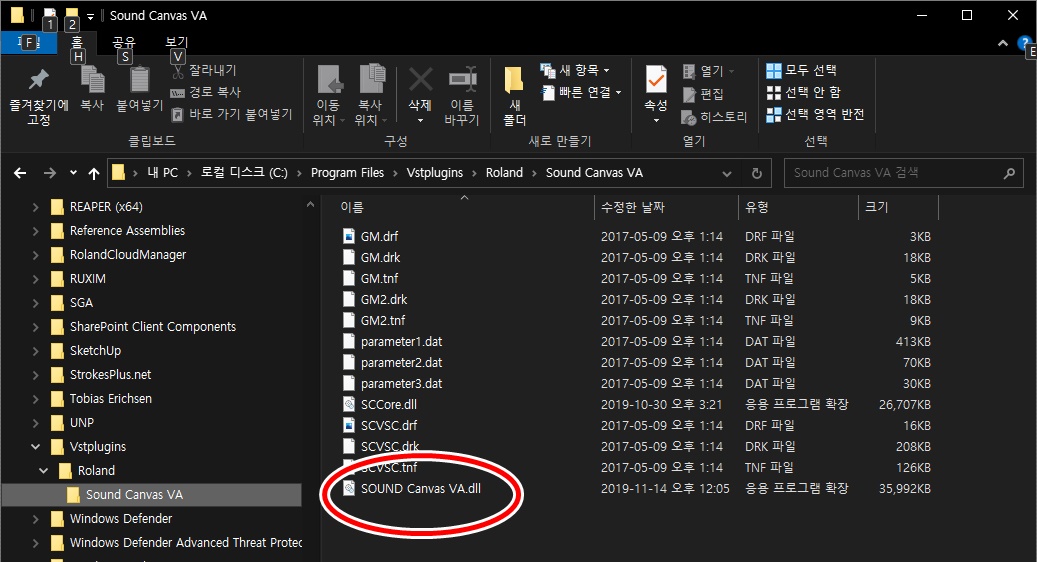Click Program Files in address path
The image size is (1037, 562).
(347, 173)
